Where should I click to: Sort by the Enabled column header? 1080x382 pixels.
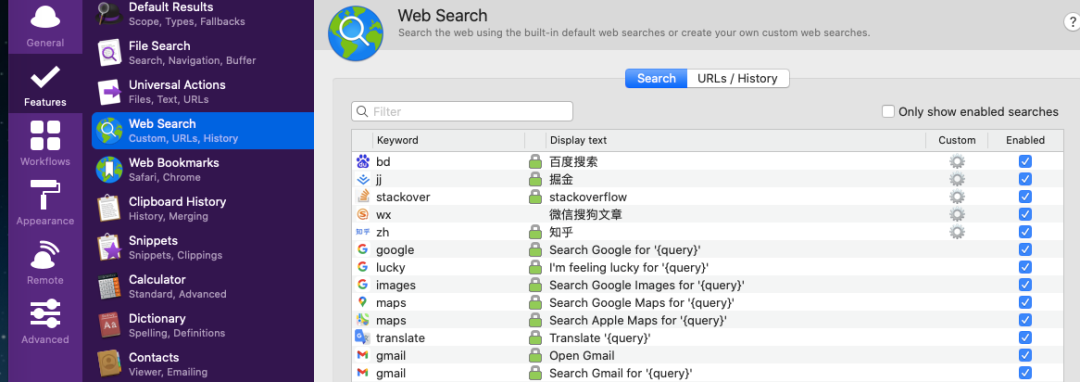1025,140
